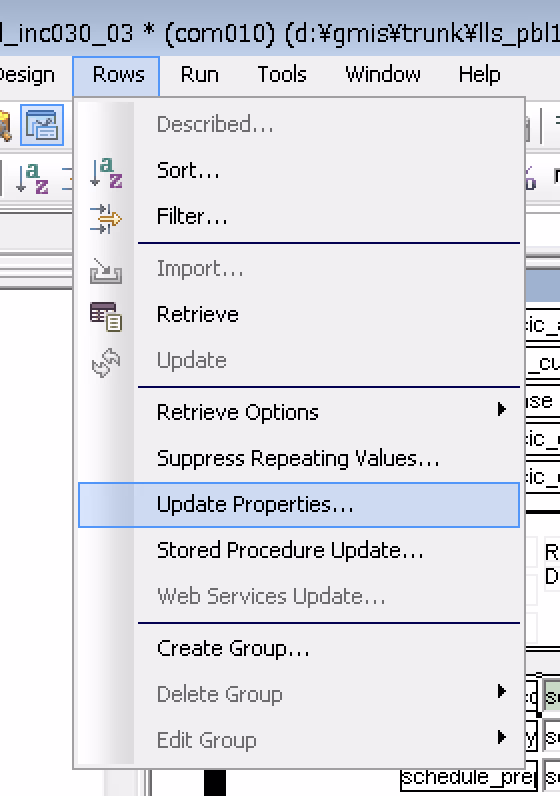This screenshot has height=796, width=560.
Task: Click the highlighted preview window toolbar icon
Action: [42, 125]
